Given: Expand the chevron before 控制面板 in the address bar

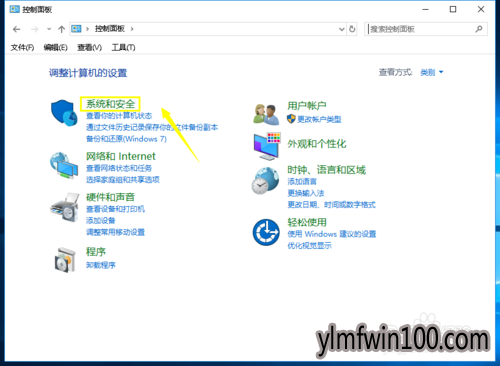Looking at the screenshot, I should (87, 29).
